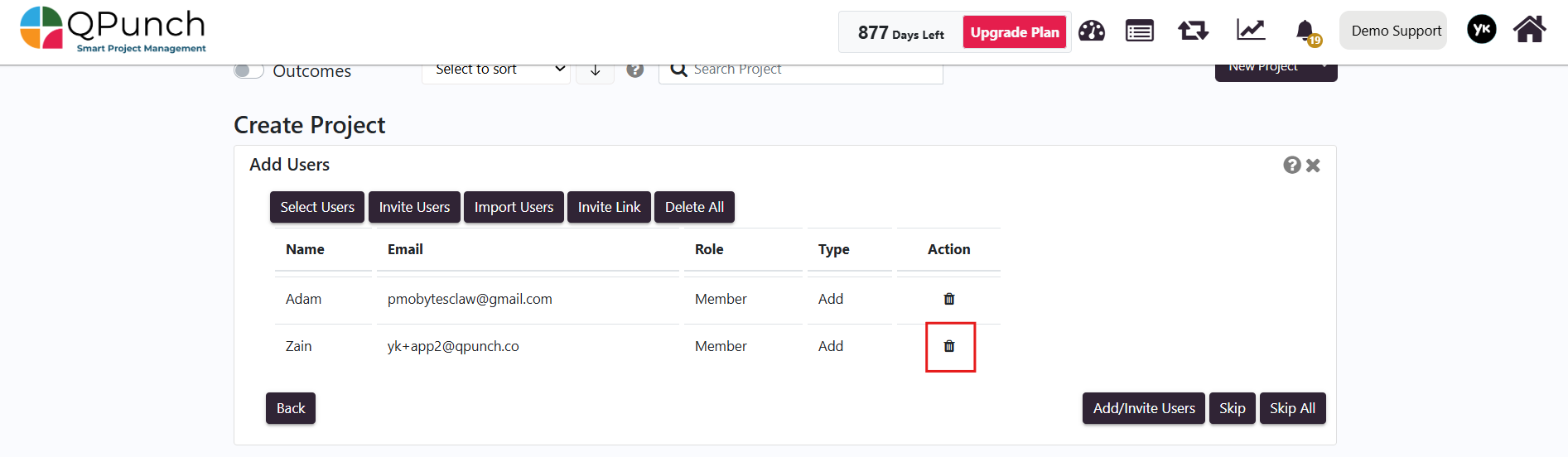Click the Upgrade Plan button

click(x=1015, y=32)
